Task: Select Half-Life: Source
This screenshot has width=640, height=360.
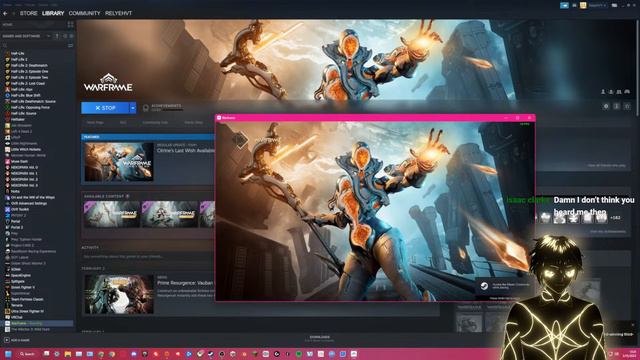Action: pyautogui.click(x=24, y=113)
